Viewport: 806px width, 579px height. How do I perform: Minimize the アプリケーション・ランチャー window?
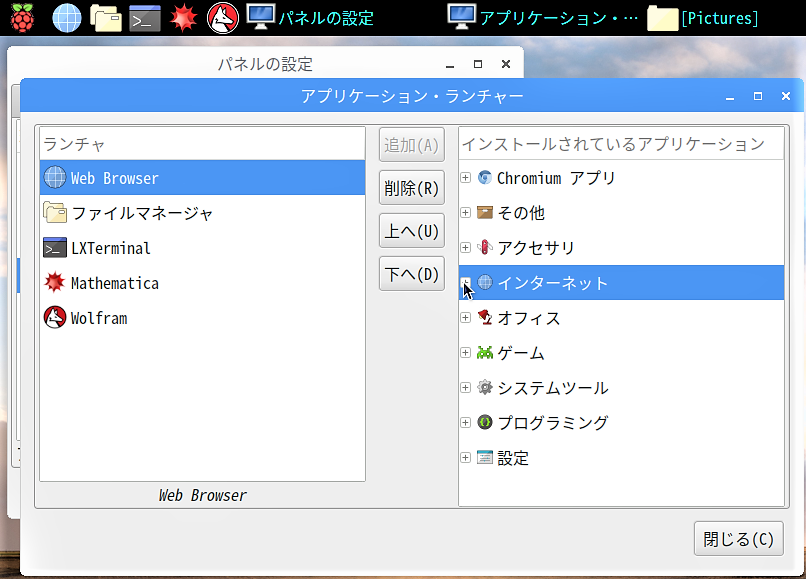[730, 97]
